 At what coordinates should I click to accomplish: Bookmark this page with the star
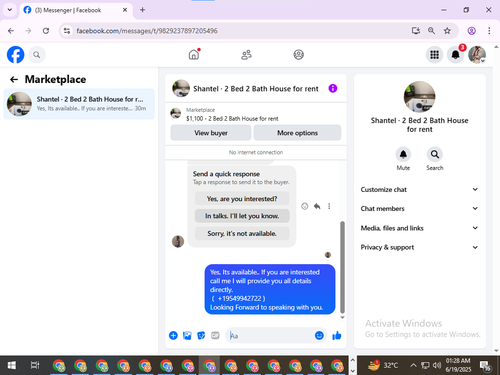point(447,31)
